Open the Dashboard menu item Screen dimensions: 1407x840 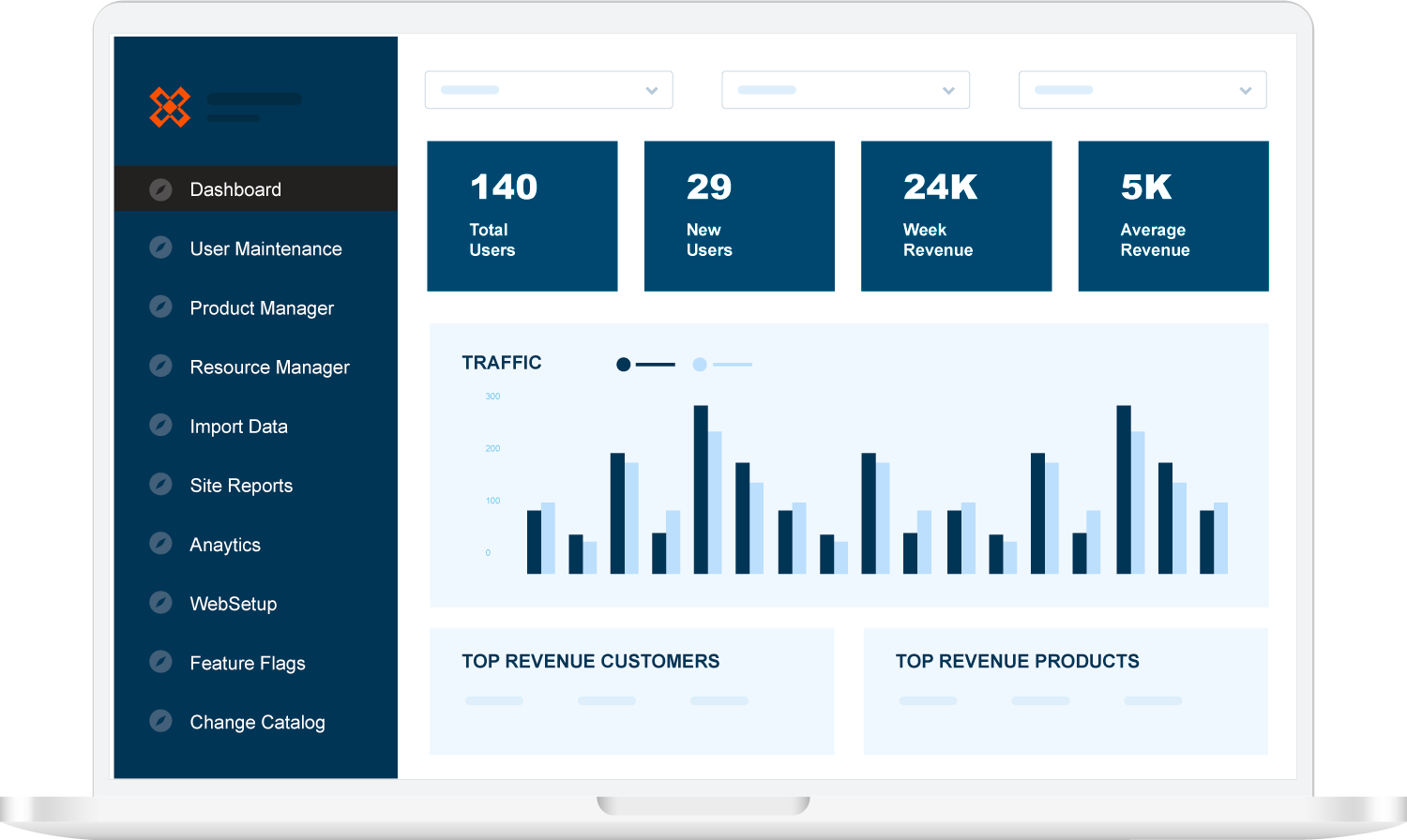point(255,188)
